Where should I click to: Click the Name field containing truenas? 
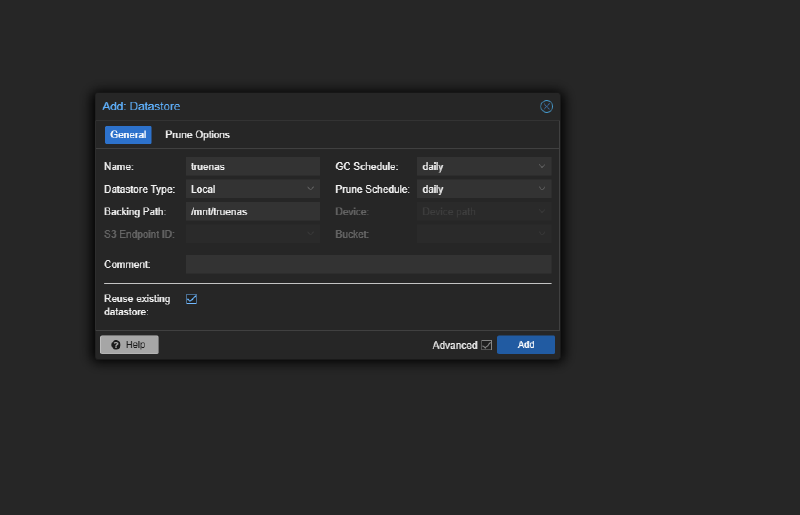(253, 166)
